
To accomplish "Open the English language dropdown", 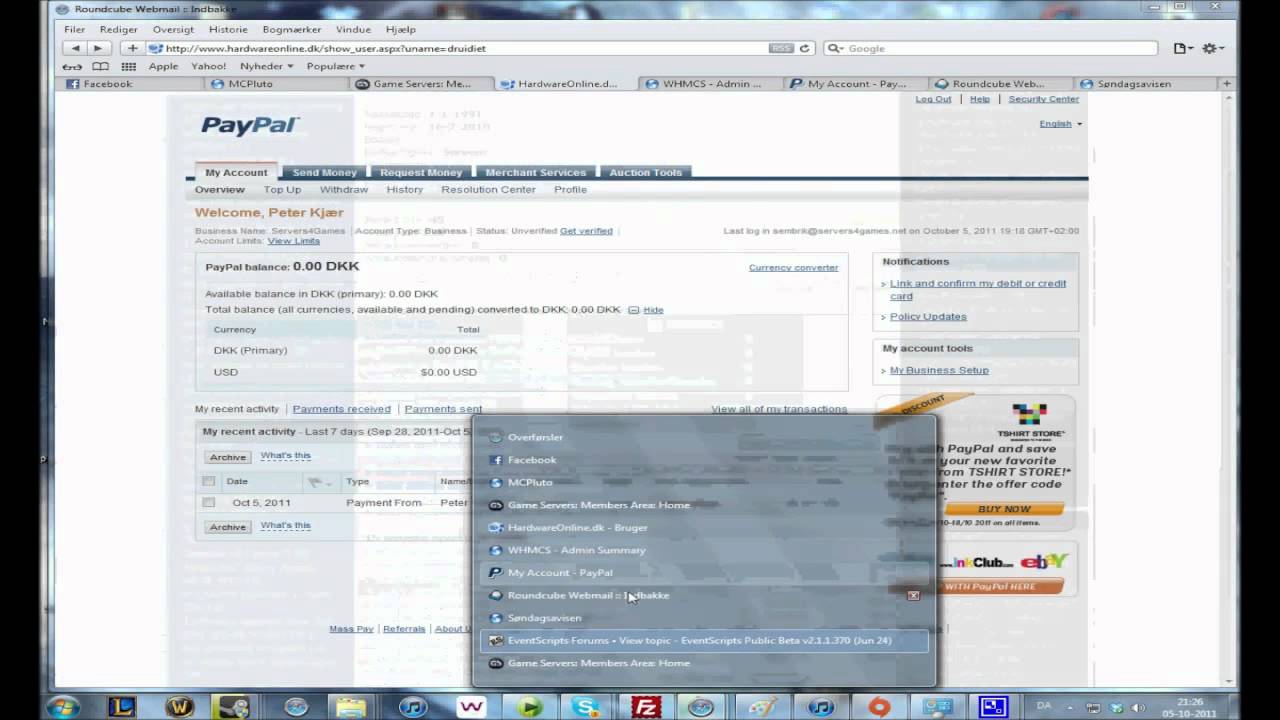I will coord(1060,123).
